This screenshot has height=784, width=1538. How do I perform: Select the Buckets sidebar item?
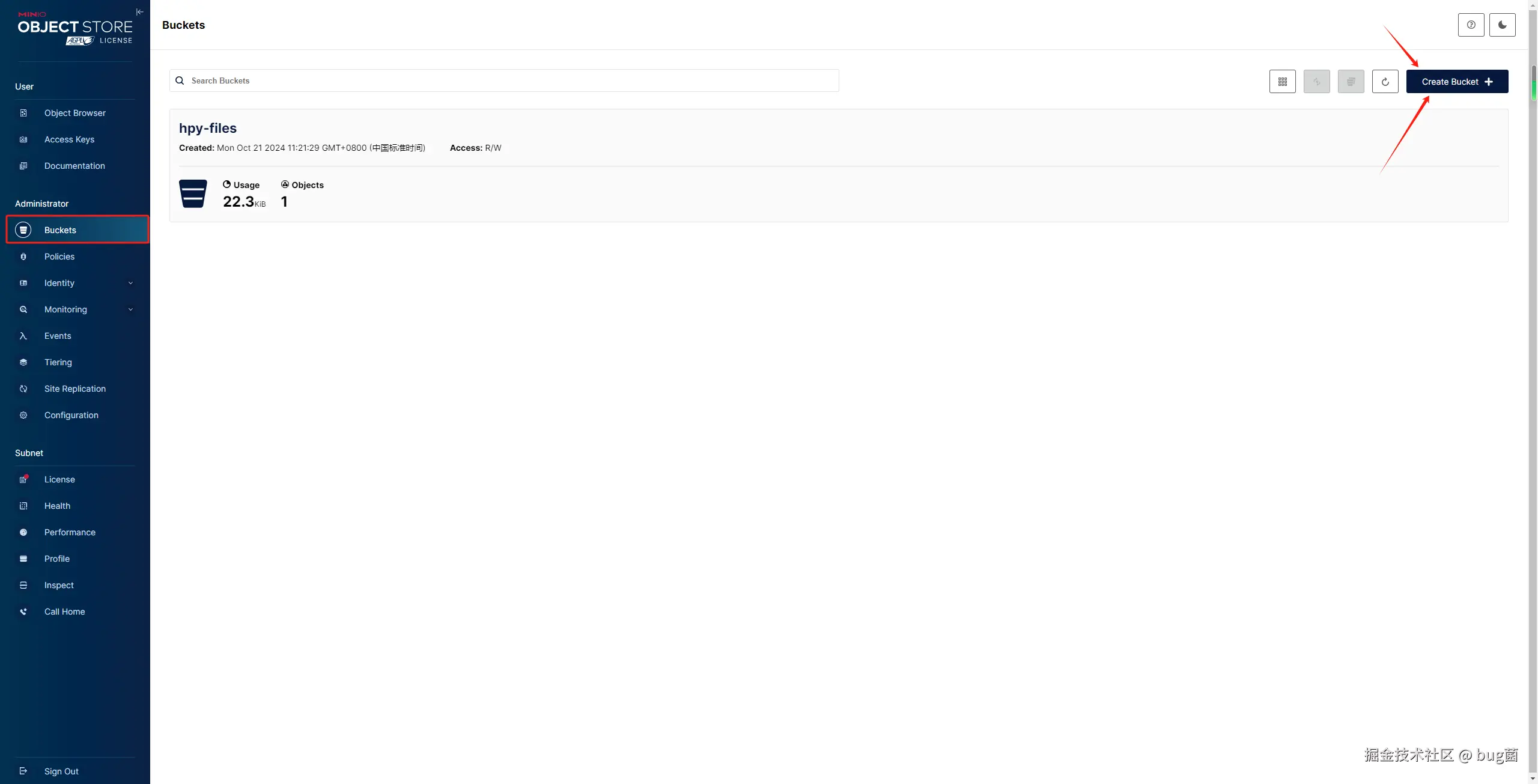(60, 230)
